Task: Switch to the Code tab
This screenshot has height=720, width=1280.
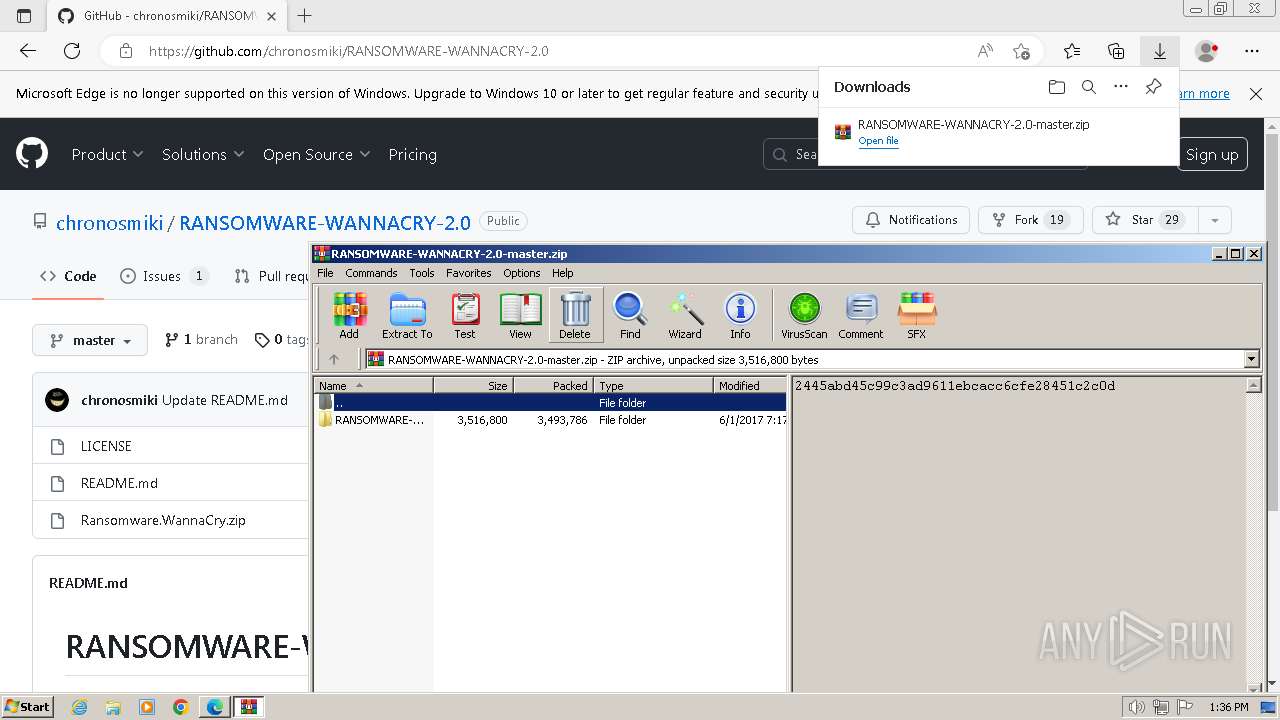Action: [68, 276]
